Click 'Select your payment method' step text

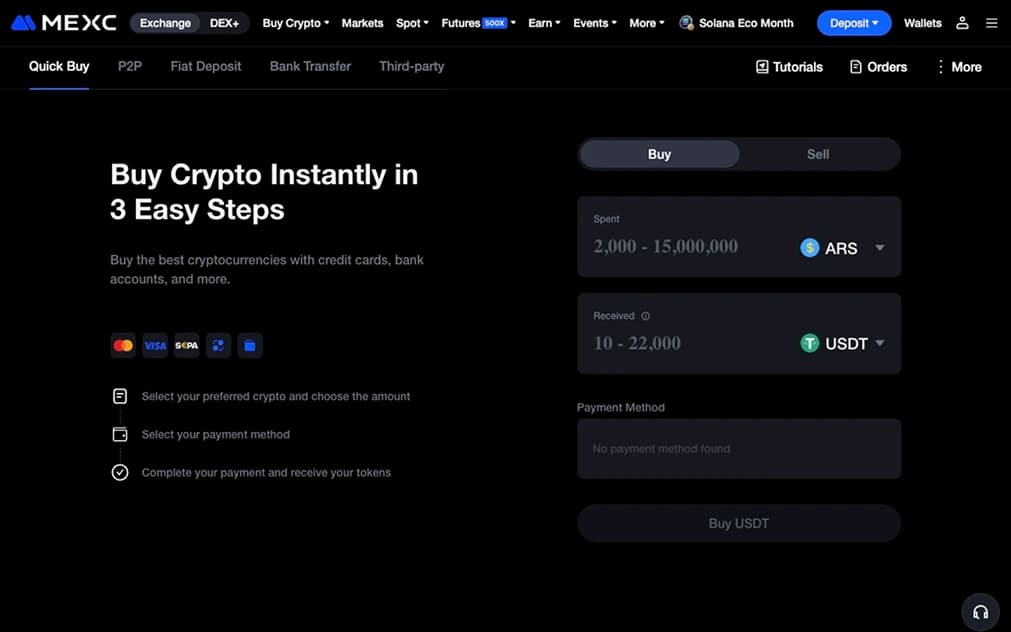[215, 434]
